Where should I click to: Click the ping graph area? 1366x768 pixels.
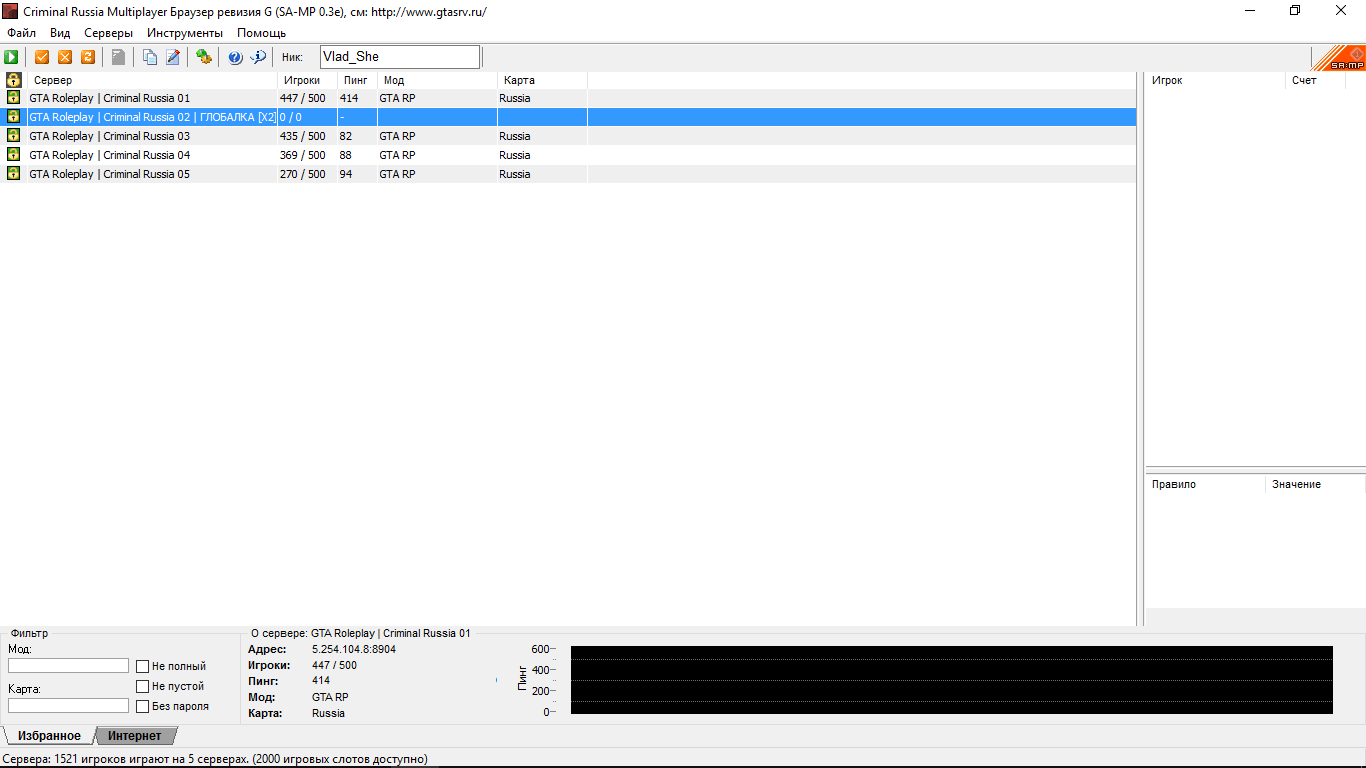tap(951, 680)
